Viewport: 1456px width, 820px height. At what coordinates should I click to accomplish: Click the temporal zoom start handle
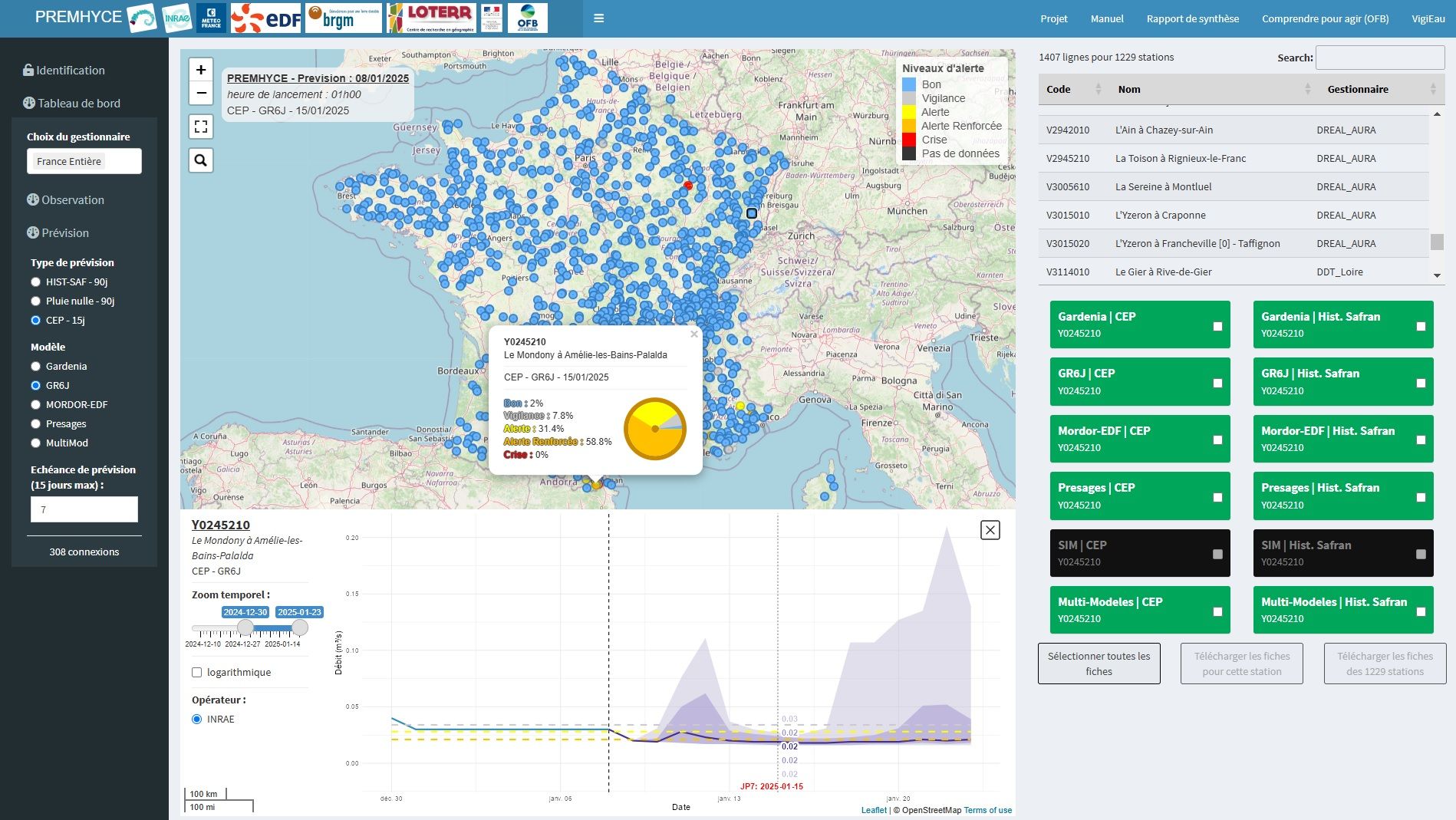[x=245, y=627]
